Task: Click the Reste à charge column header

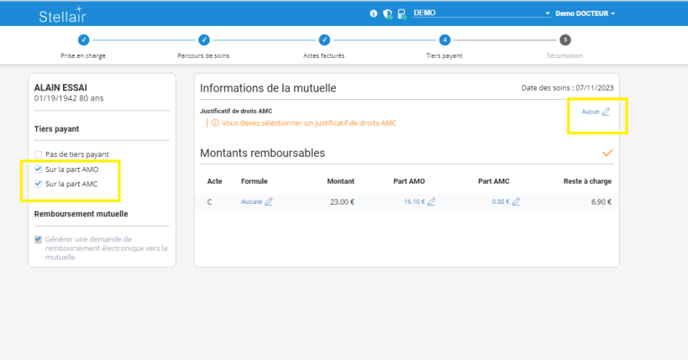Action: 588,181
